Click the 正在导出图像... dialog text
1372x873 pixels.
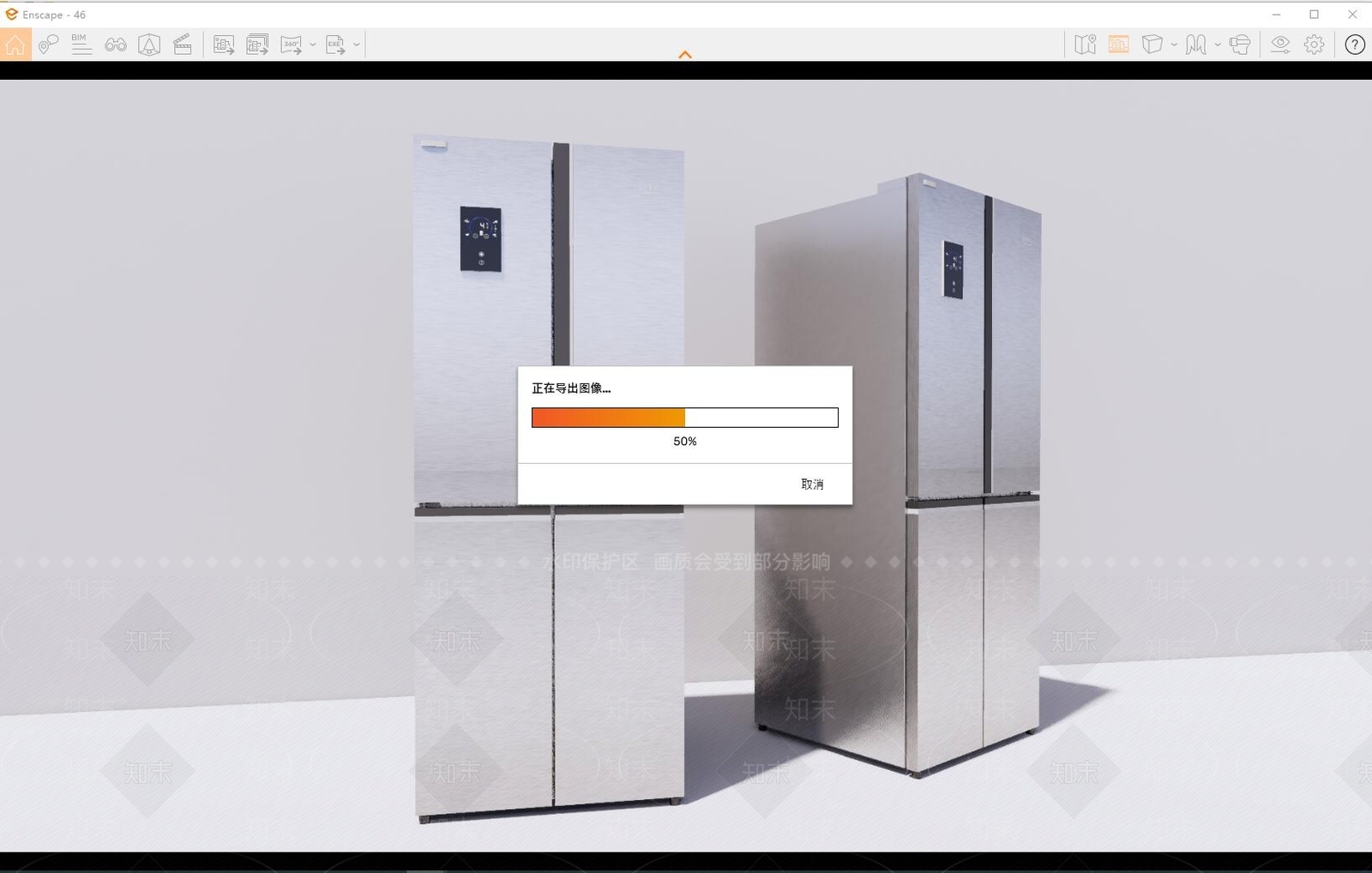[571, 388]
